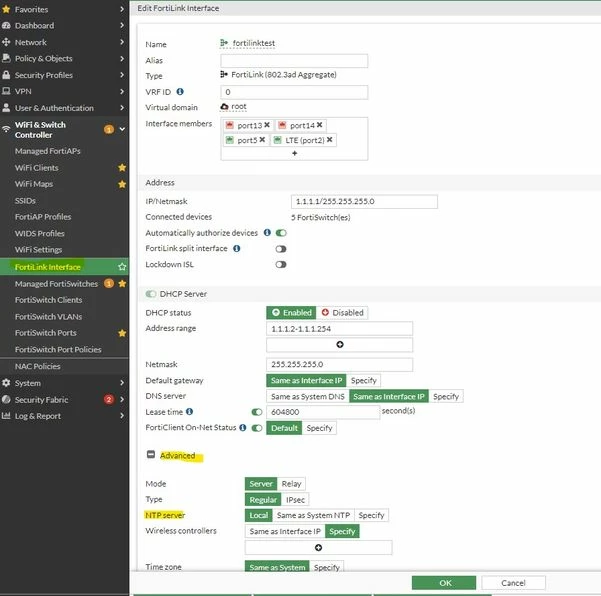Viewport: 601px width, 596px height.
Task: Expand the Log & Report chevron
Action: click(122, 415)
